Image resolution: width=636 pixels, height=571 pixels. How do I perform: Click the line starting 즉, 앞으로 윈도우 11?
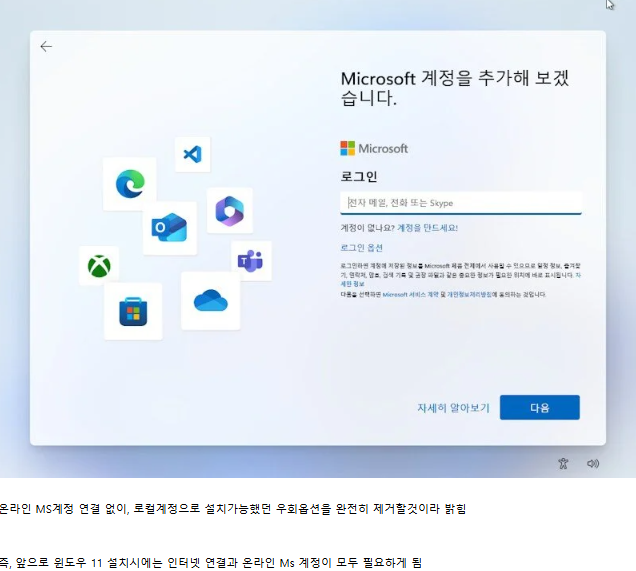pyautogui.click(x=211, y=562)
